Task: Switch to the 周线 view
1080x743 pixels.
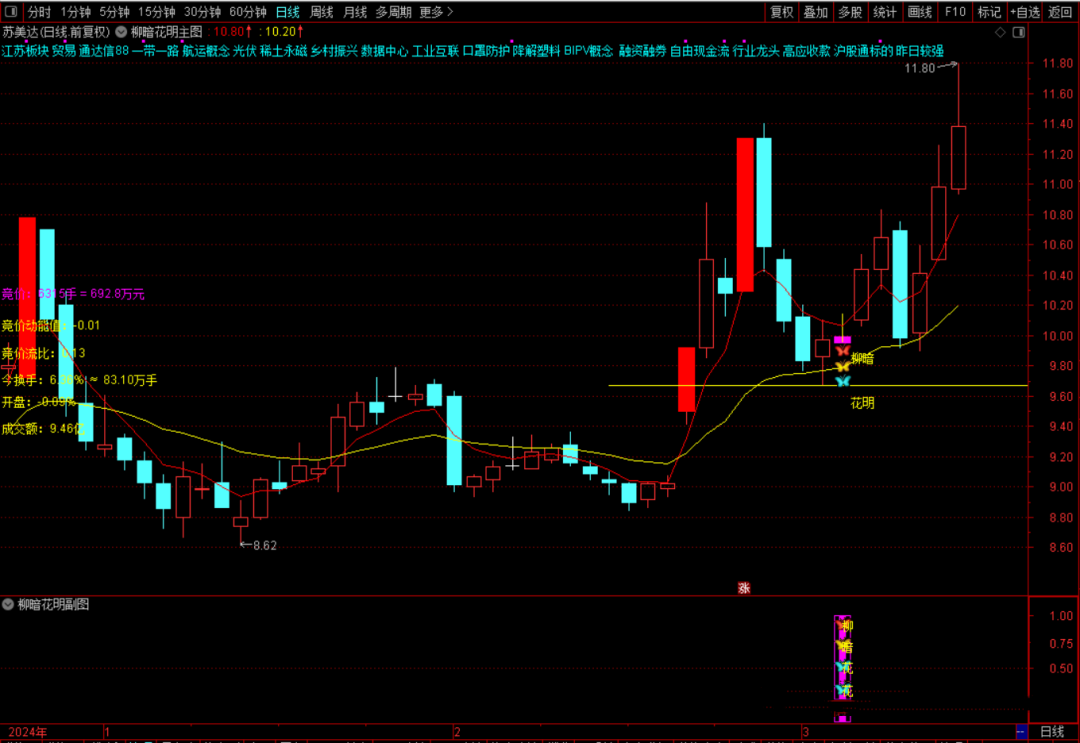Action: click(322, 12)
